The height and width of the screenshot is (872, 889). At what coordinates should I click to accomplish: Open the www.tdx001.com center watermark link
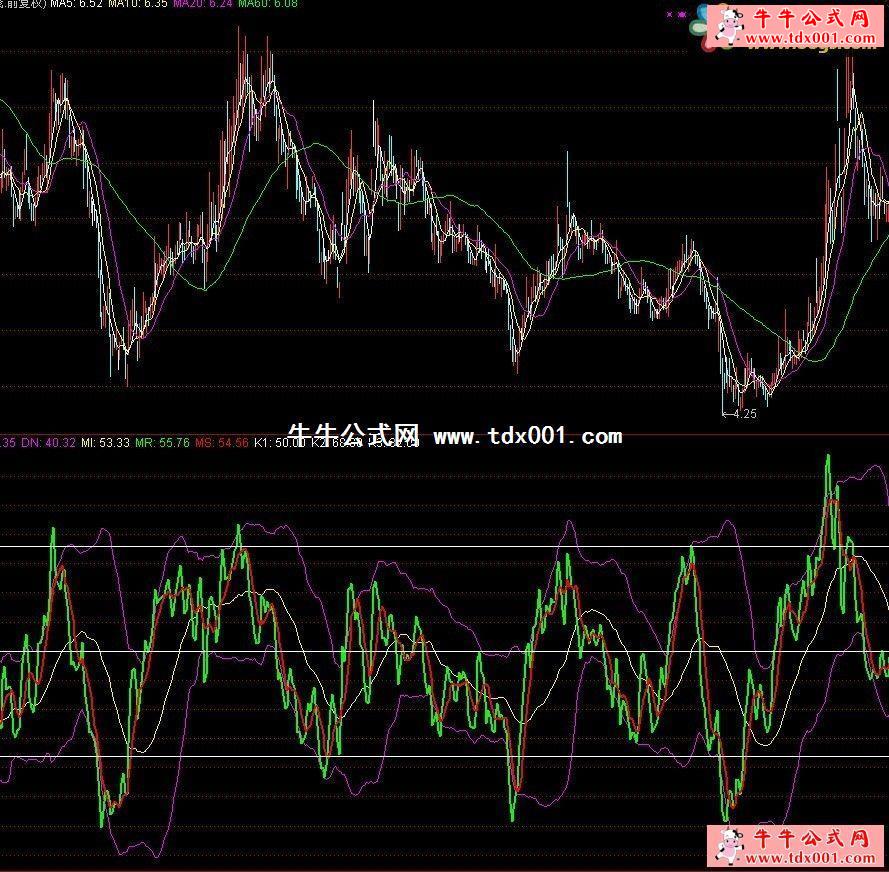tap(527, 436)
